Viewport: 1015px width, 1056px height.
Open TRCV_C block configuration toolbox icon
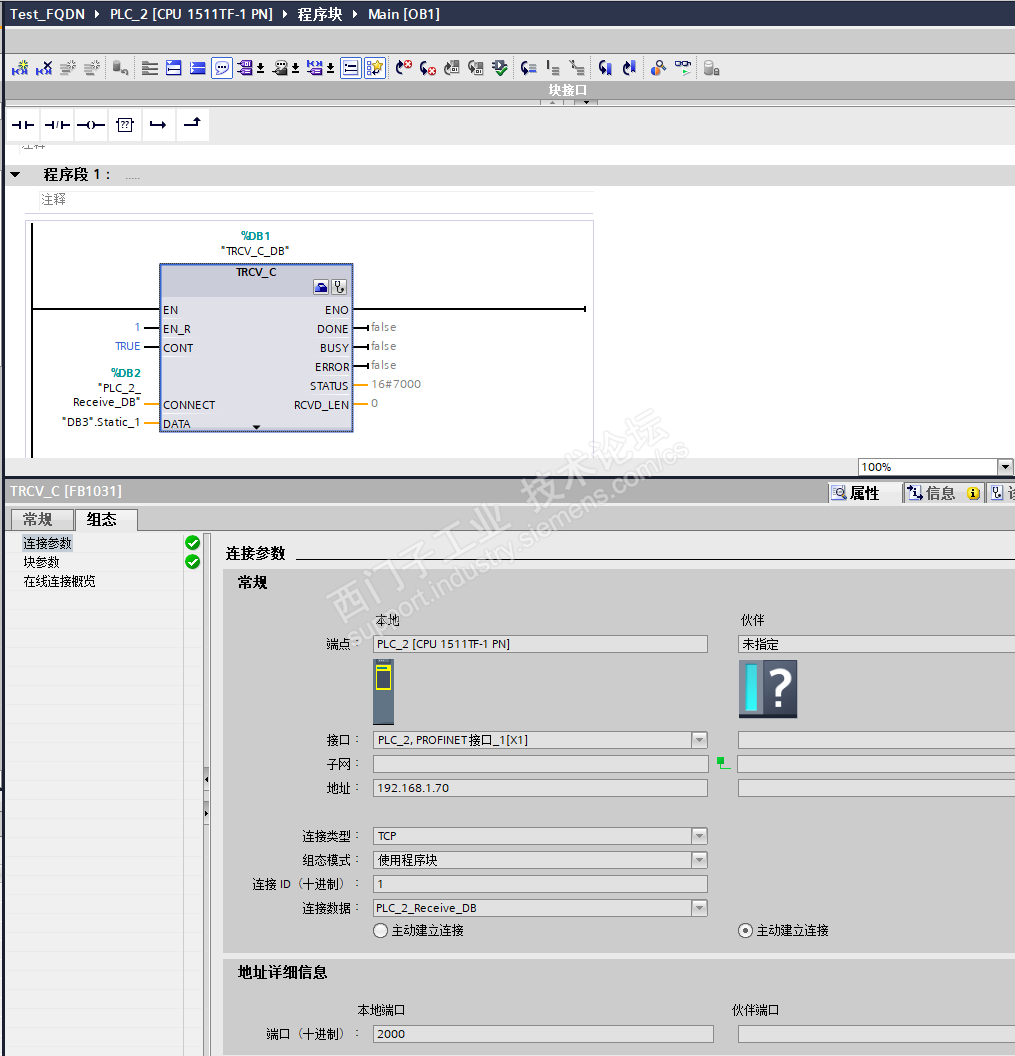(x=321, y=288)
